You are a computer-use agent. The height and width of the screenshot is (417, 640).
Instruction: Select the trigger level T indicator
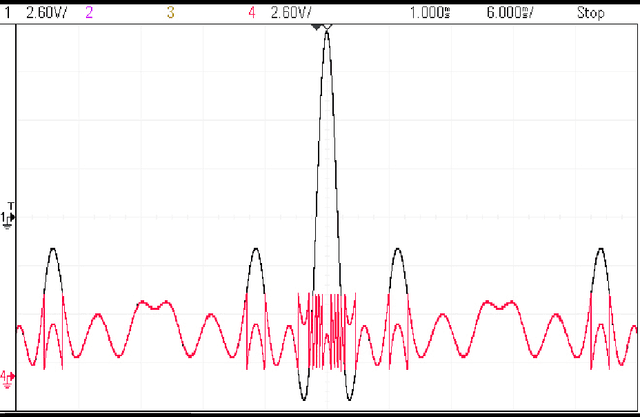click(7, 204)
